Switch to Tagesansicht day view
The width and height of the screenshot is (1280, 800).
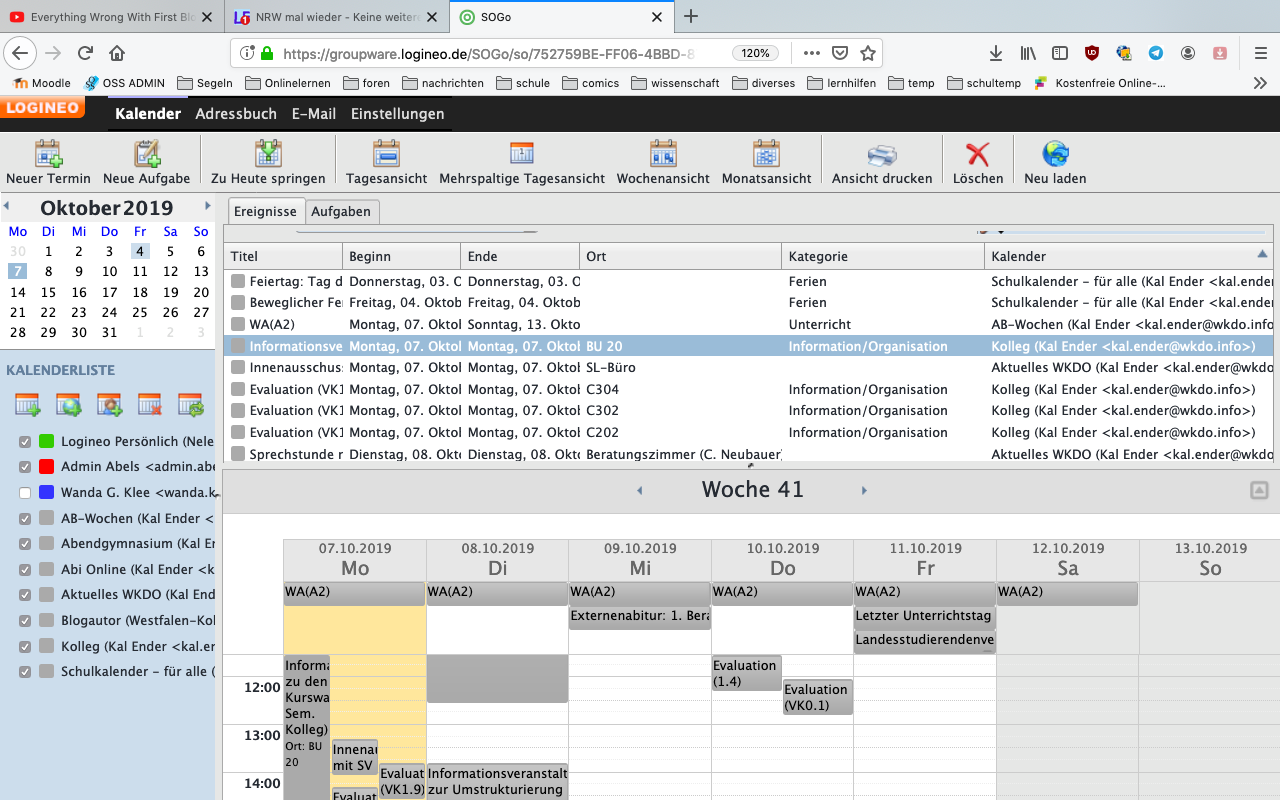point(386,154)
